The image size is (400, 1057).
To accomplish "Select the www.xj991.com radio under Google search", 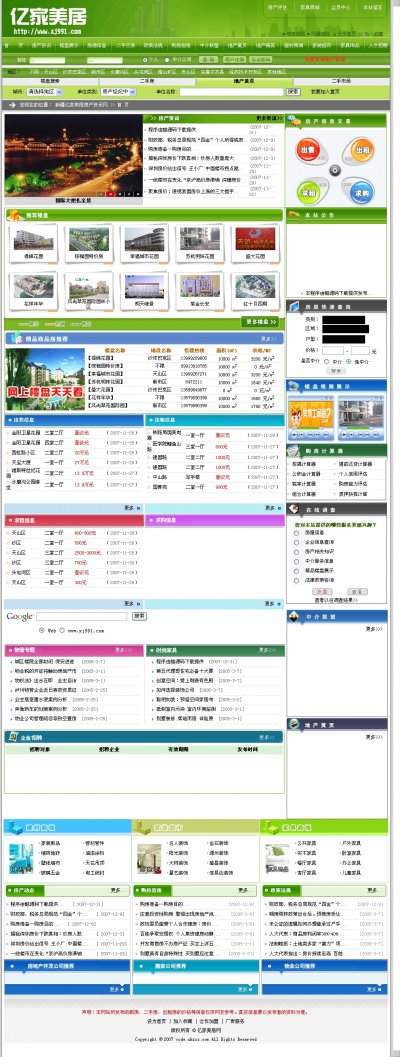I will click(62, 630).
